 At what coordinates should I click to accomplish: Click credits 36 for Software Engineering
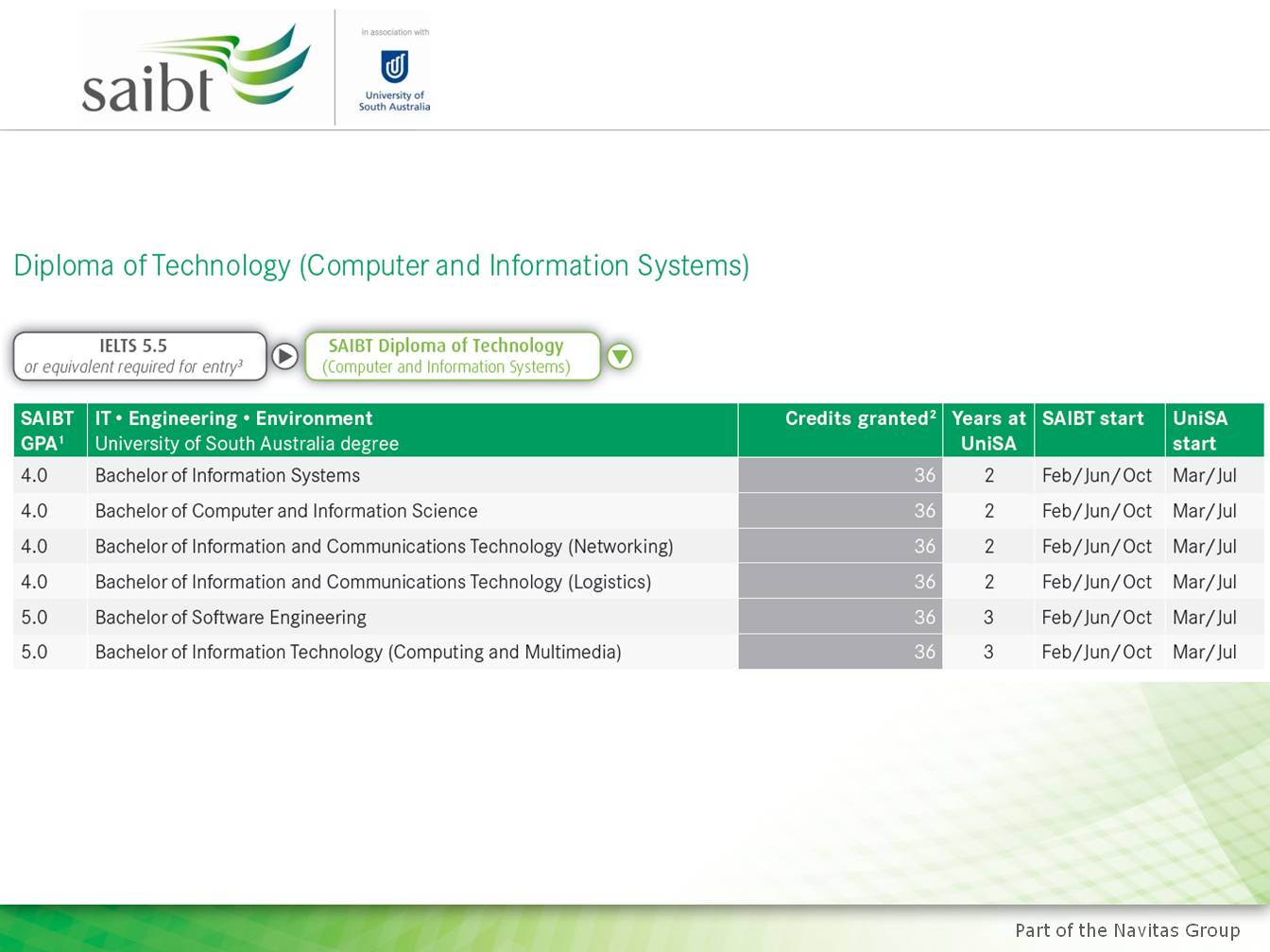click(925, 618)
